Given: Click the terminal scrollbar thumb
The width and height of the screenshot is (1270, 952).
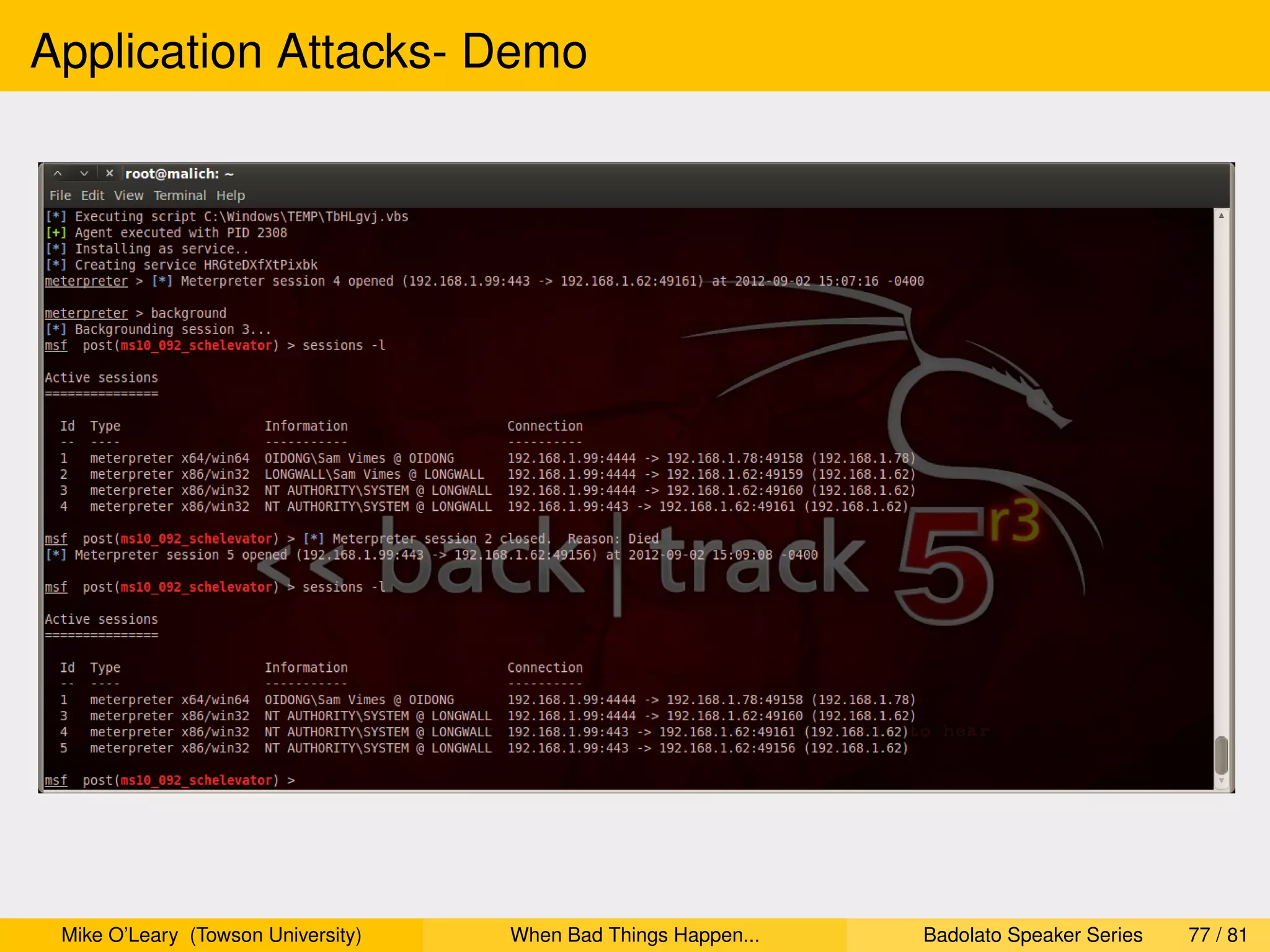Looking at the screenshot, I should (x=1221, y=755).
